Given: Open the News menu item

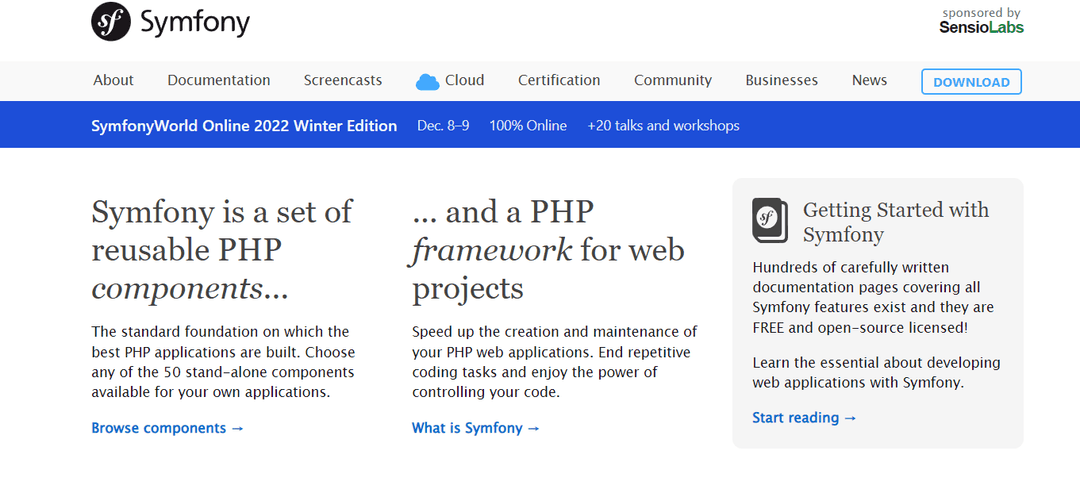Looking at the screenshot, I should pos(869,80).
